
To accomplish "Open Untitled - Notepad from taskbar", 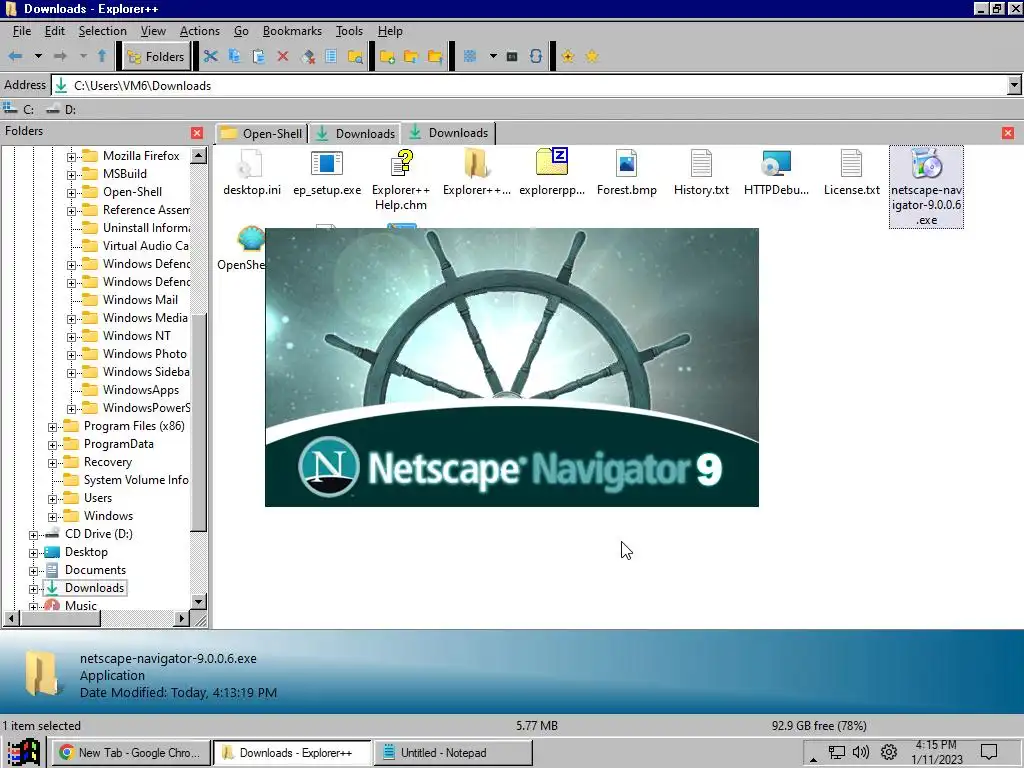I will point(453,752).
